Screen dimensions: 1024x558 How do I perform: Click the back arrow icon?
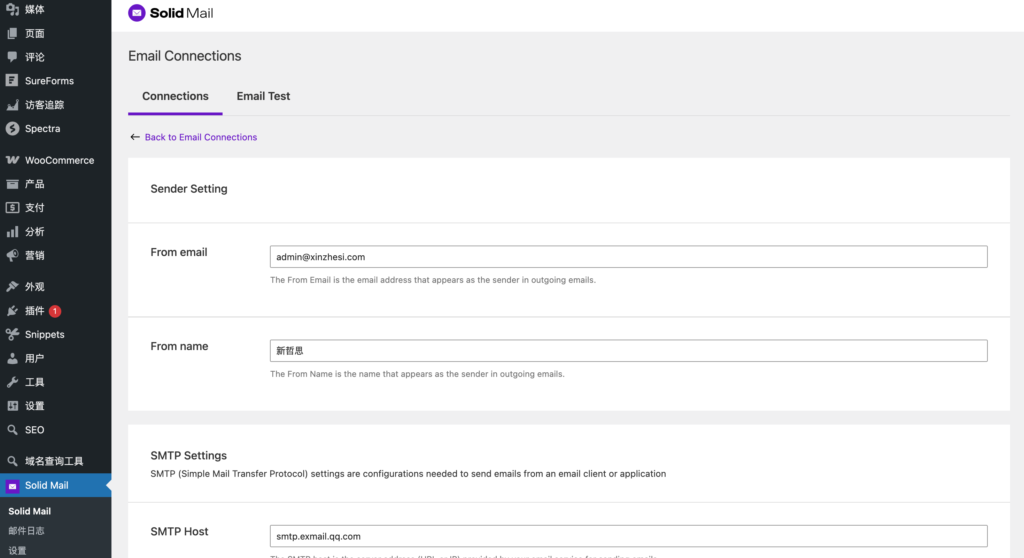click(x=135, y=137)
